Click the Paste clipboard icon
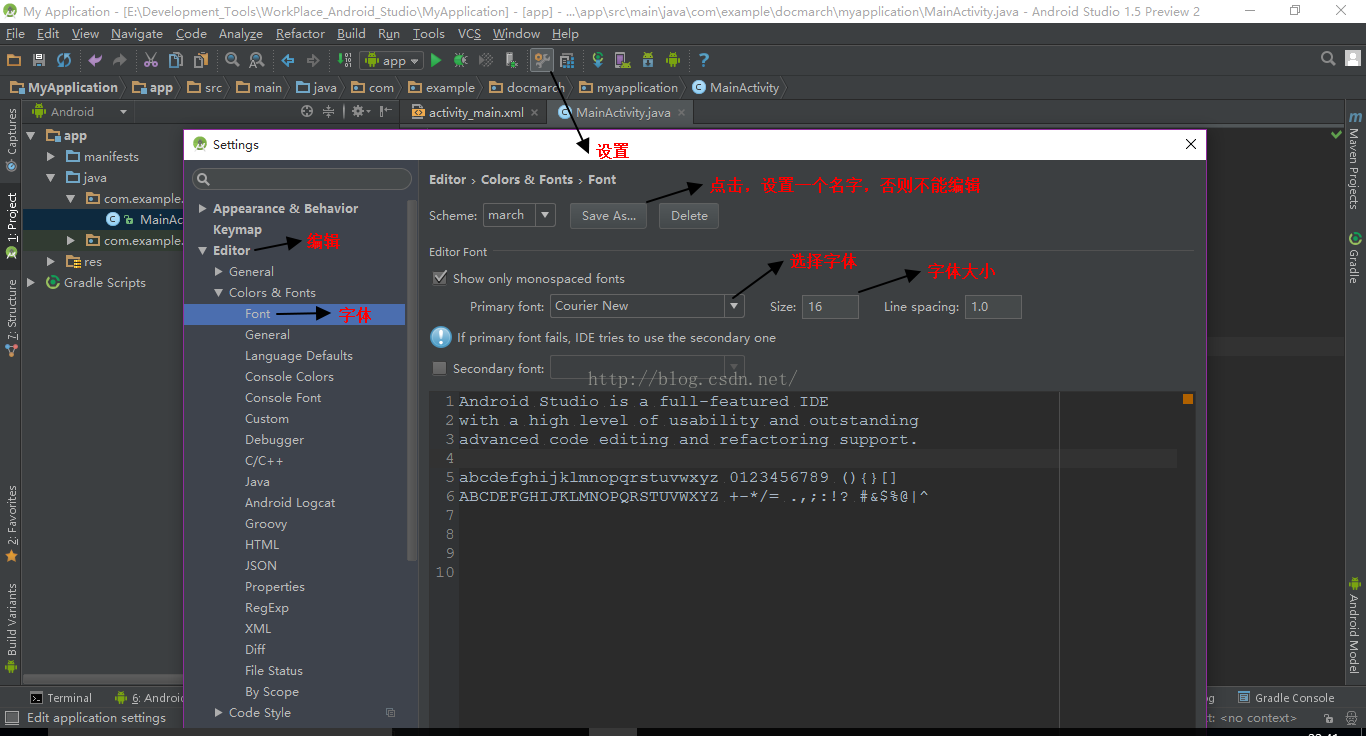The width and height of the screenshot is (1366, 736). 201,60
